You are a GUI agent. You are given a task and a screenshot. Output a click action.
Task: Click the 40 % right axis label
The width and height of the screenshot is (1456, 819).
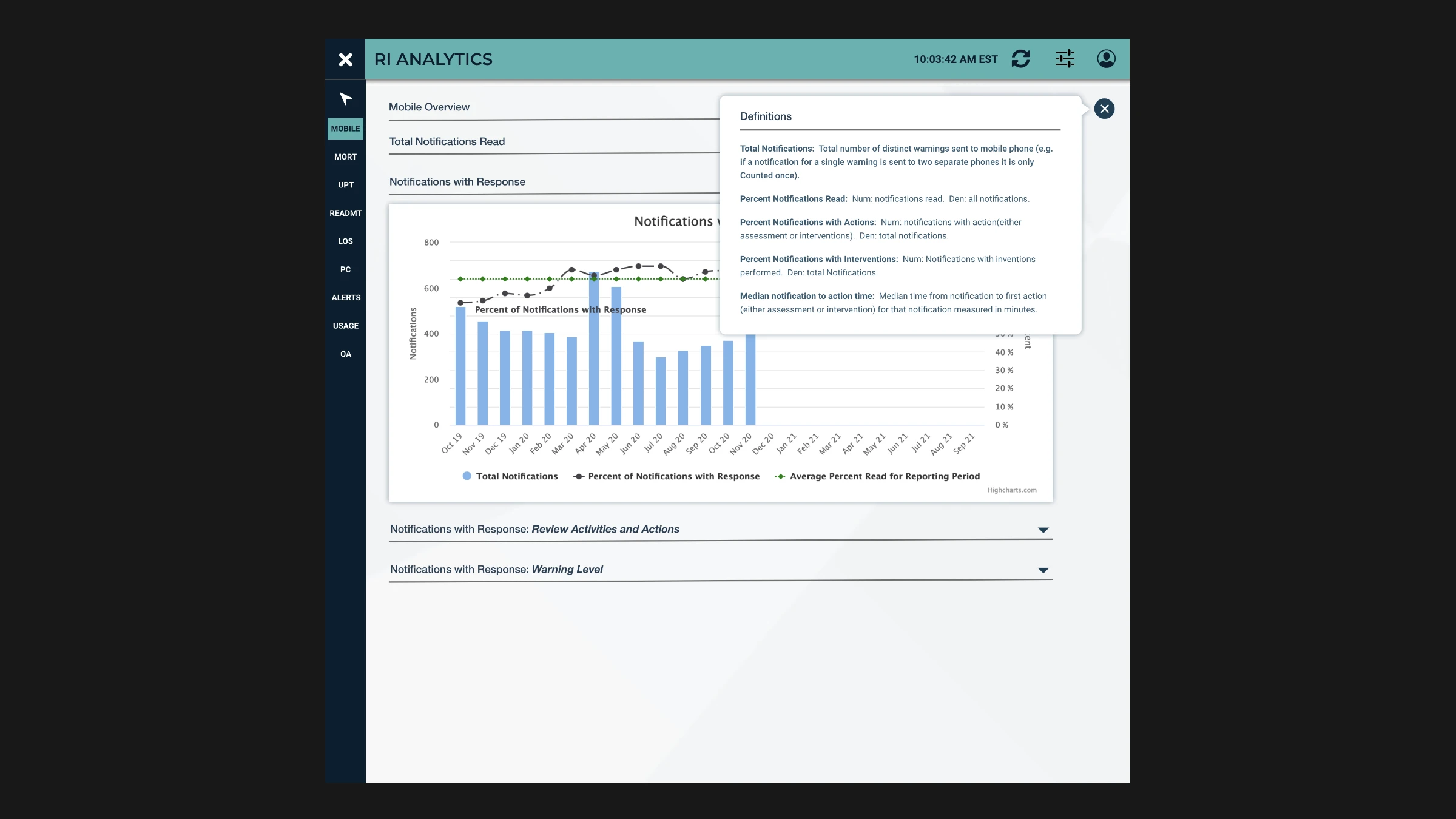pos(1004,352)
